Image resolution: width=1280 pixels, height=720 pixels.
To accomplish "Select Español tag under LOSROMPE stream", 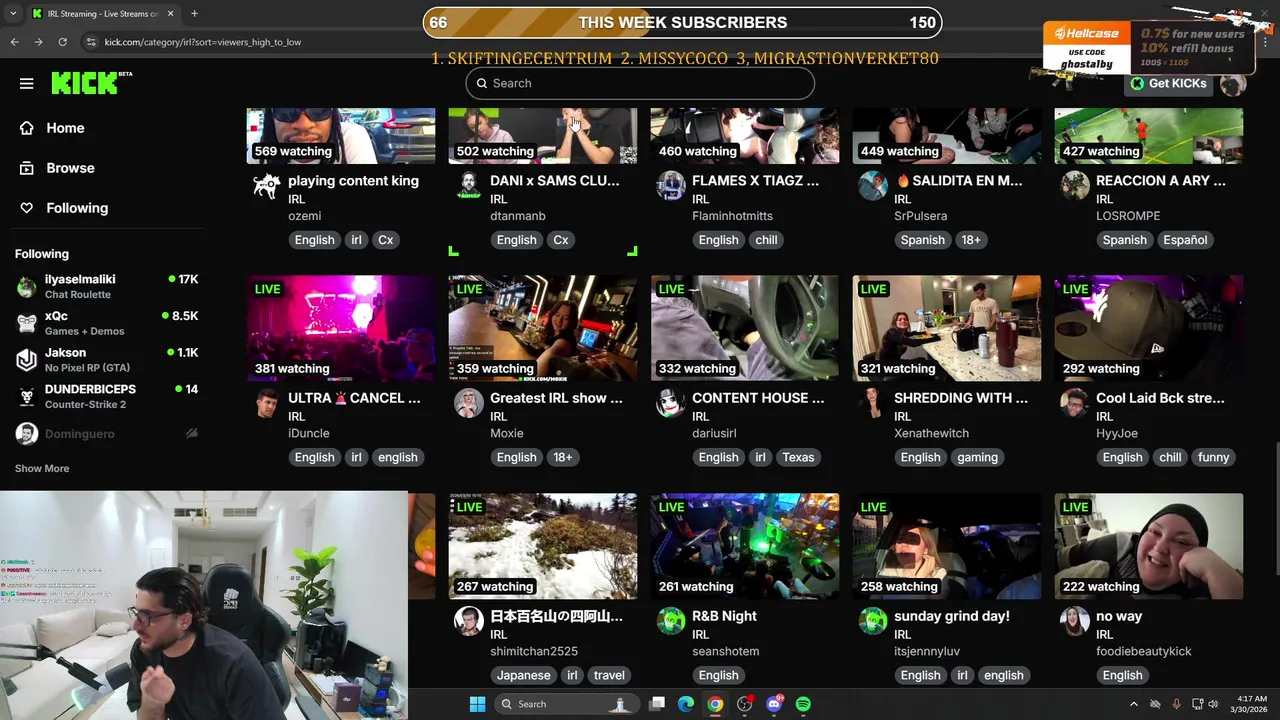I will [1185, 240].
